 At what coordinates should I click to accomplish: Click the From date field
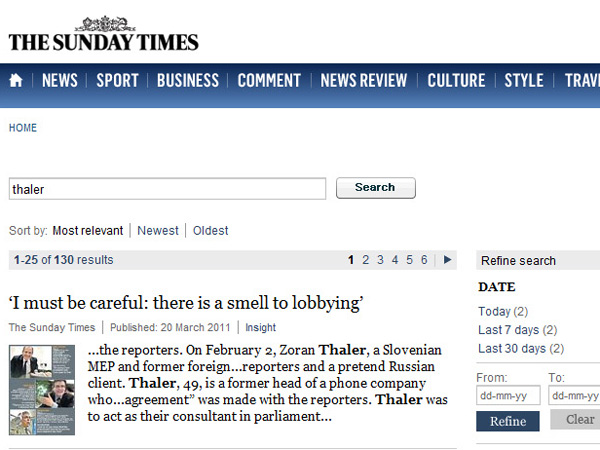[x=508, y=395]
